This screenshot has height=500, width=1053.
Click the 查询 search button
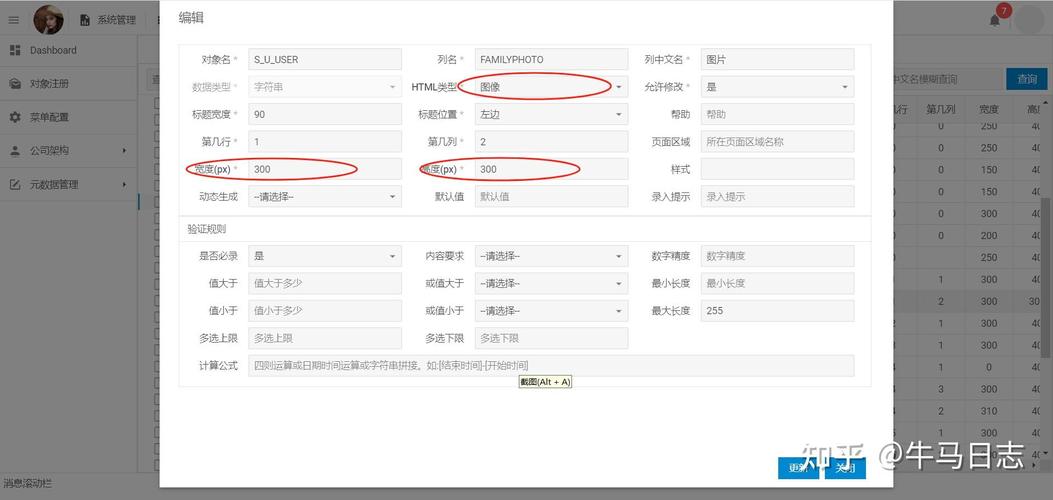point(1027,79)
